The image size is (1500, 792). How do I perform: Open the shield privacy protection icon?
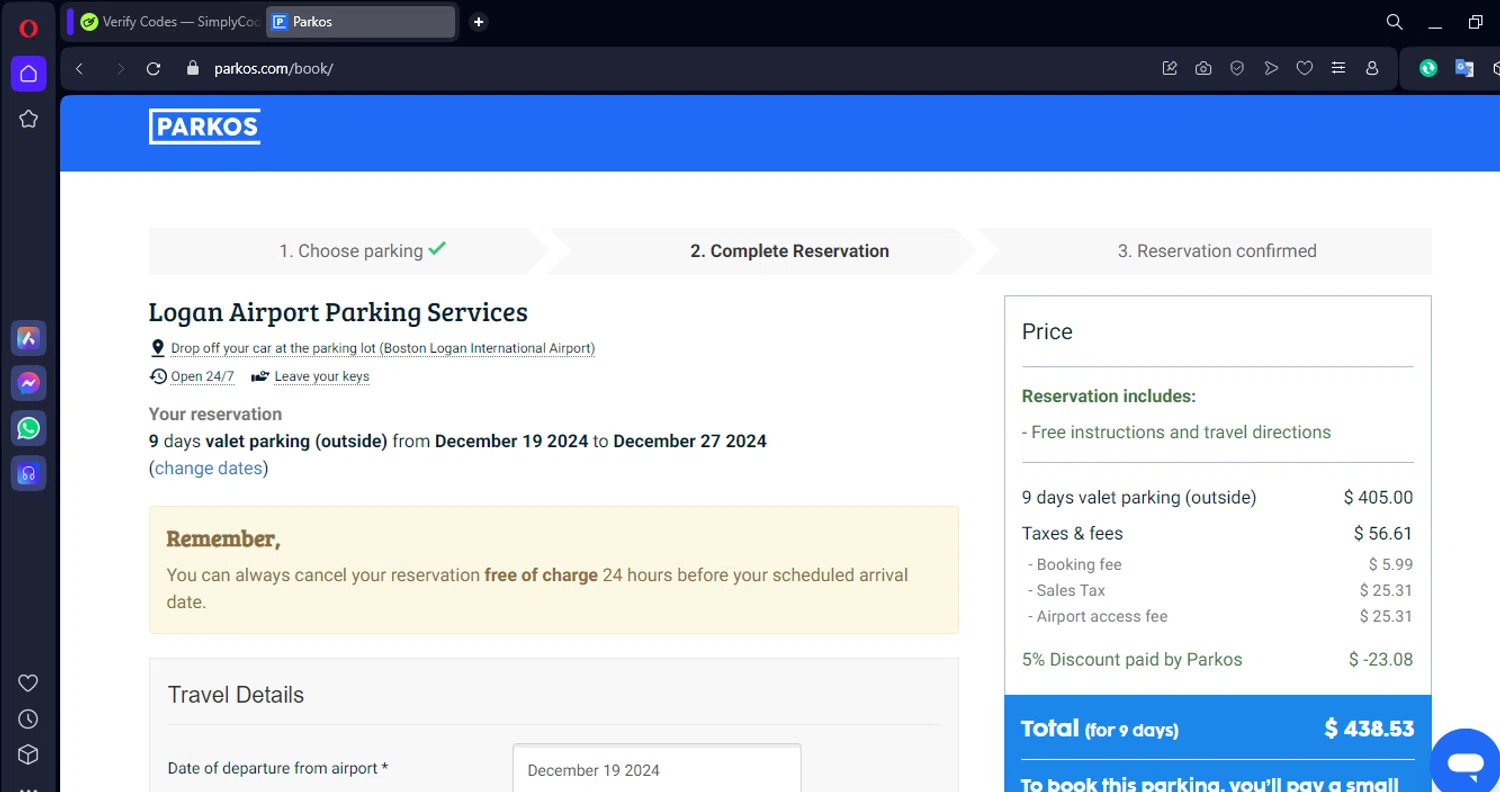point(1237,68)
